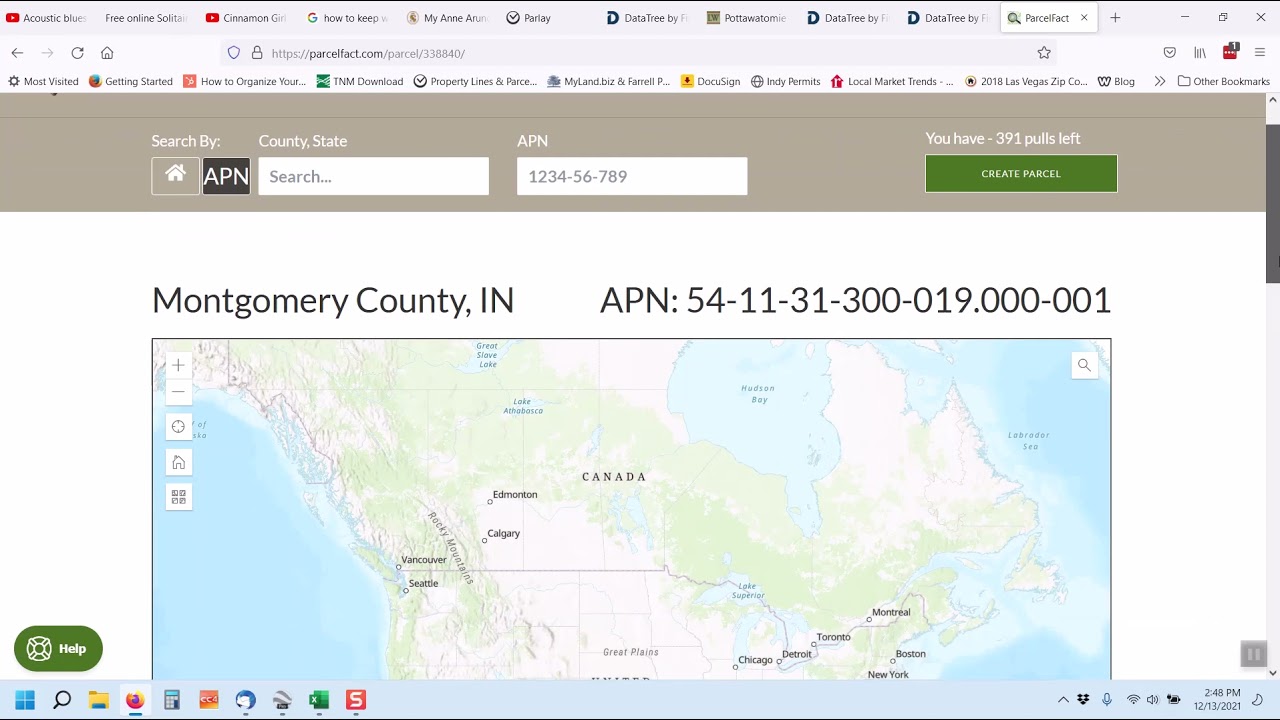This screenshot has width=1280, height=720.
Task: Switch to the Pottawatomie tab
Action: point(747,18)
